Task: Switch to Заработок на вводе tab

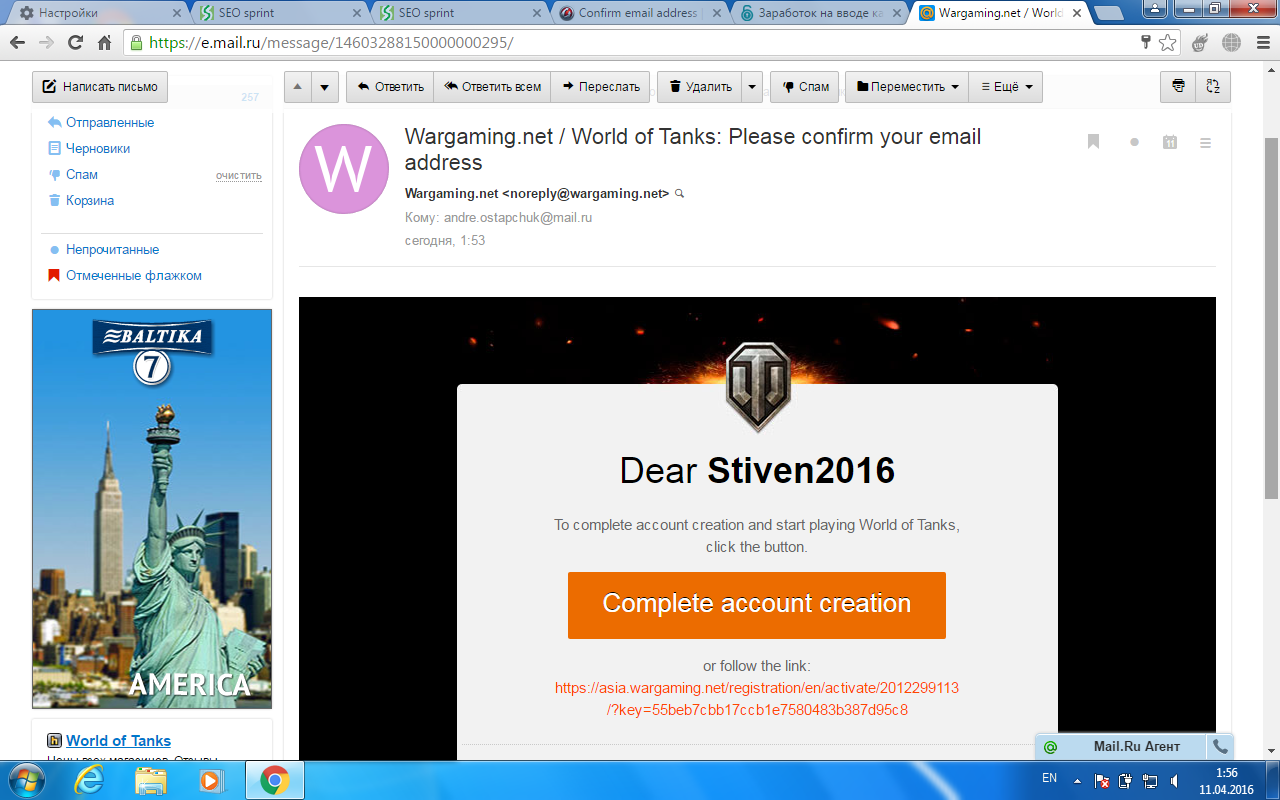Action: (817, 13)
